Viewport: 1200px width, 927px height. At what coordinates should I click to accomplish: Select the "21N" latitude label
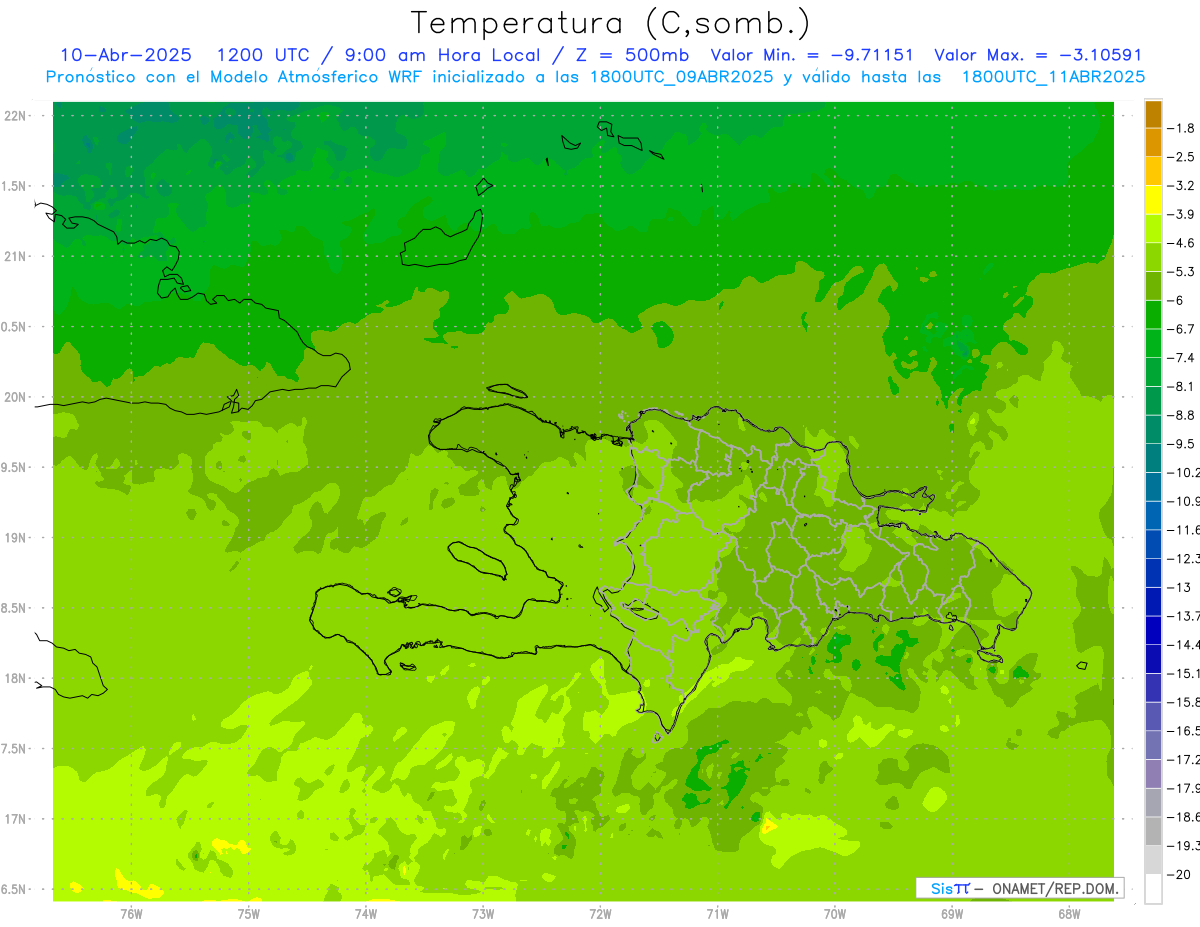(15, 257)
